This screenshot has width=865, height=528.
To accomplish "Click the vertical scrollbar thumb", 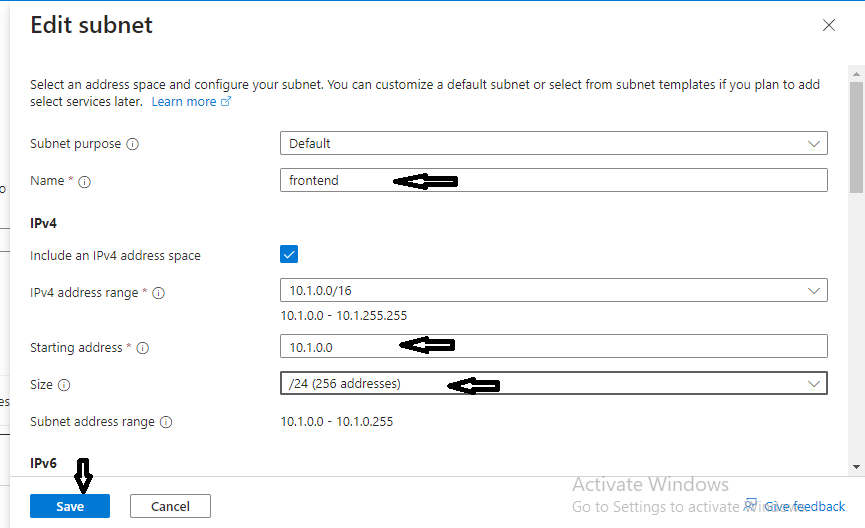I will [856, 130].
